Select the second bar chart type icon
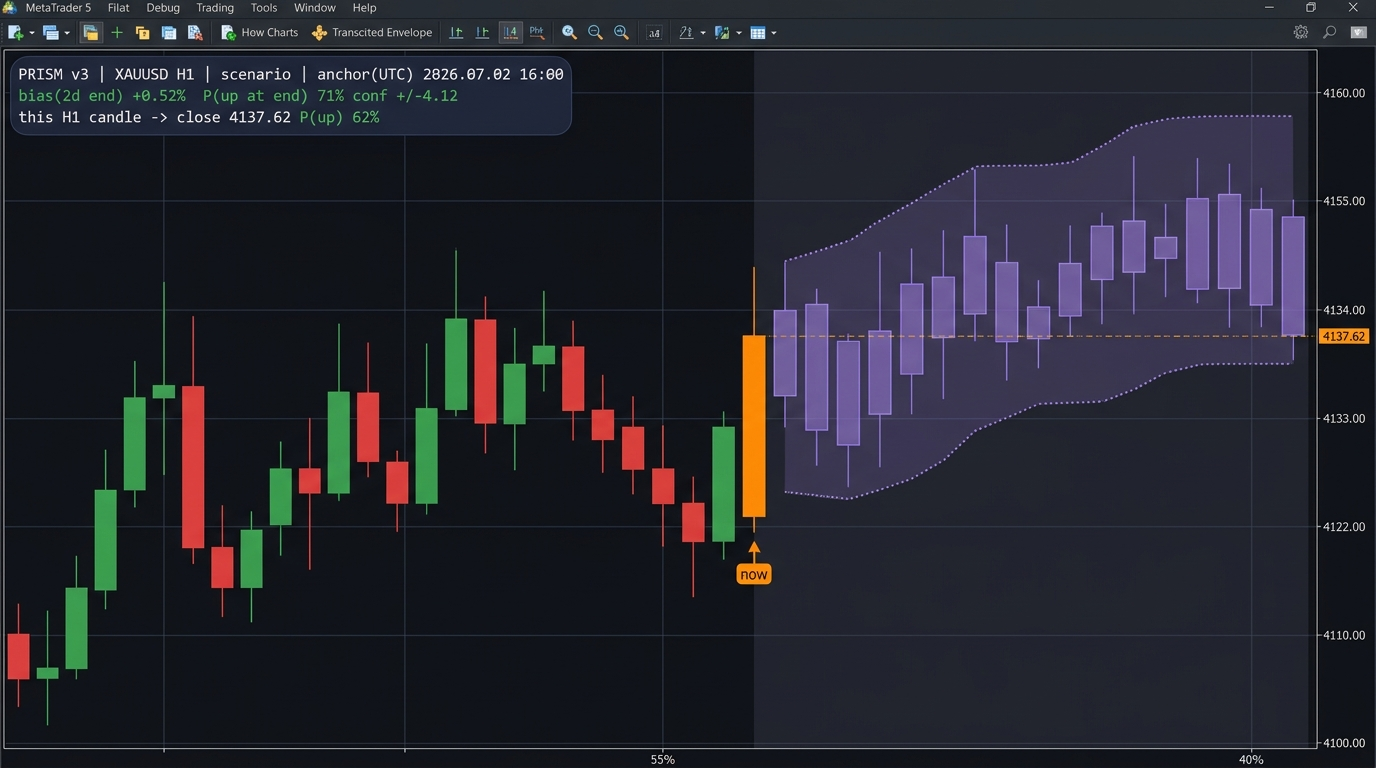Image resolution: width=1376 pixels, height=768 pixels. click(x=483, y=33)
